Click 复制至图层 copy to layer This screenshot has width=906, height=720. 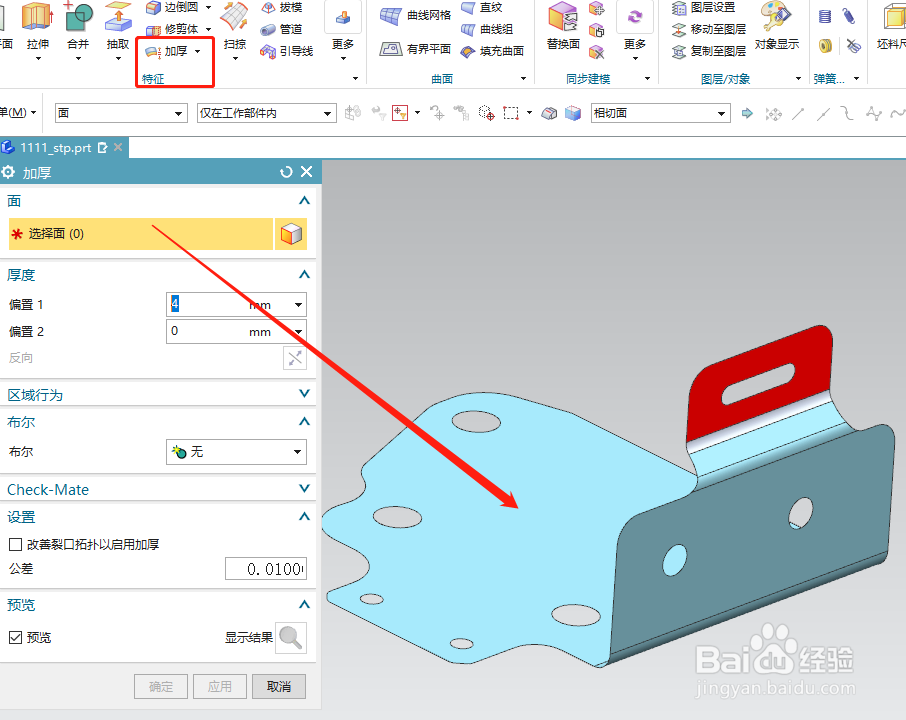(x=709, y=51)
